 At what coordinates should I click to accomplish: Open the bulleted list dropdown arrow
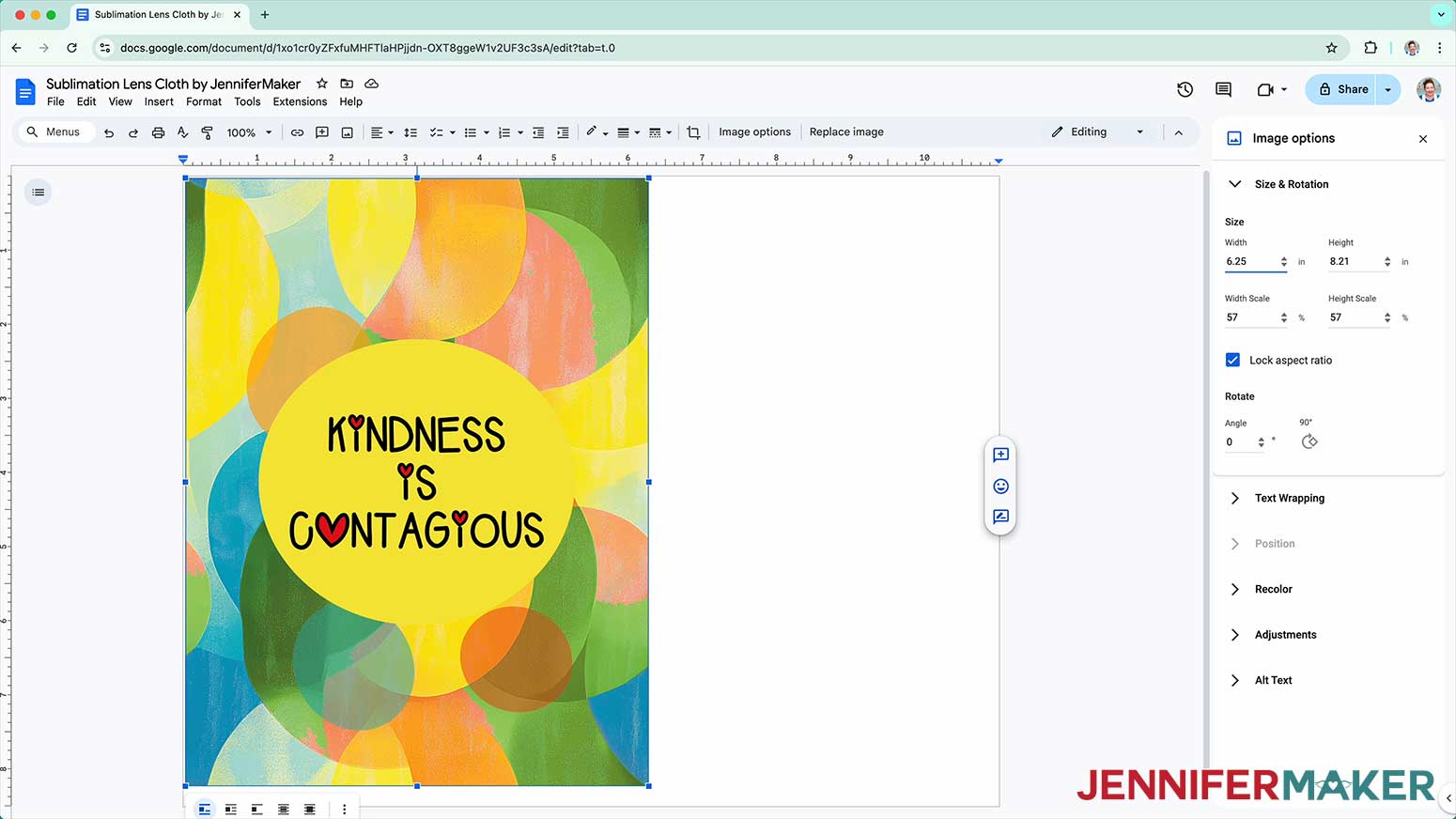487,132
